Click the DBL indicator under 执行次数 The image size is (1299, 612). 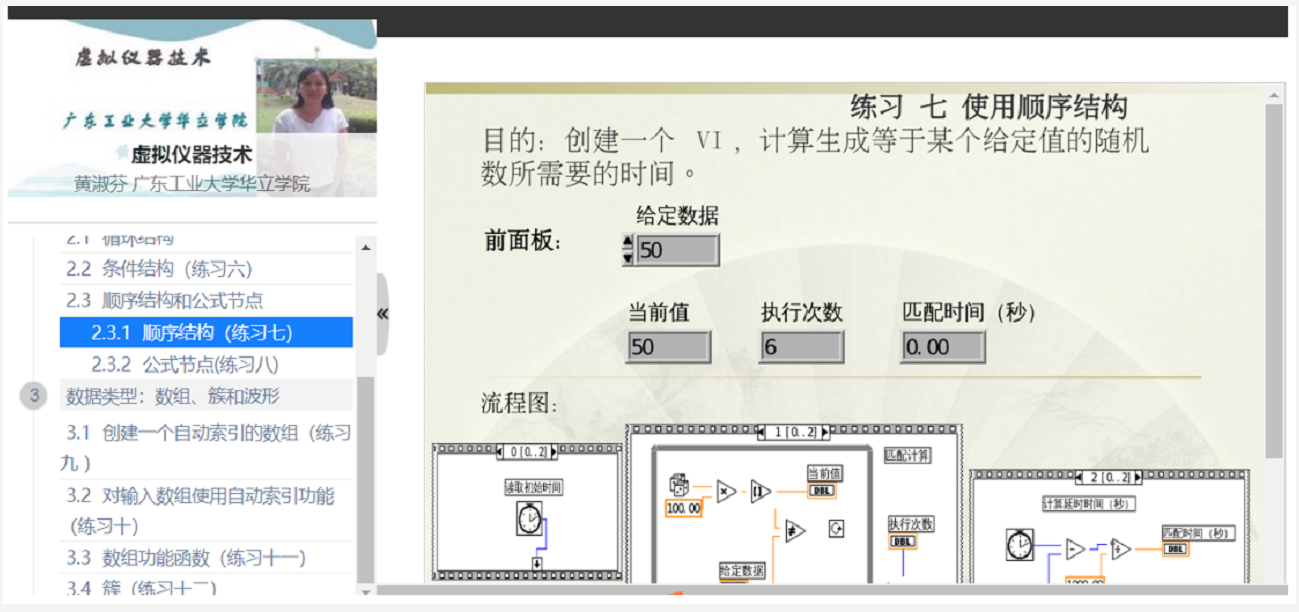pyautogui.click(x=902, y=542)
